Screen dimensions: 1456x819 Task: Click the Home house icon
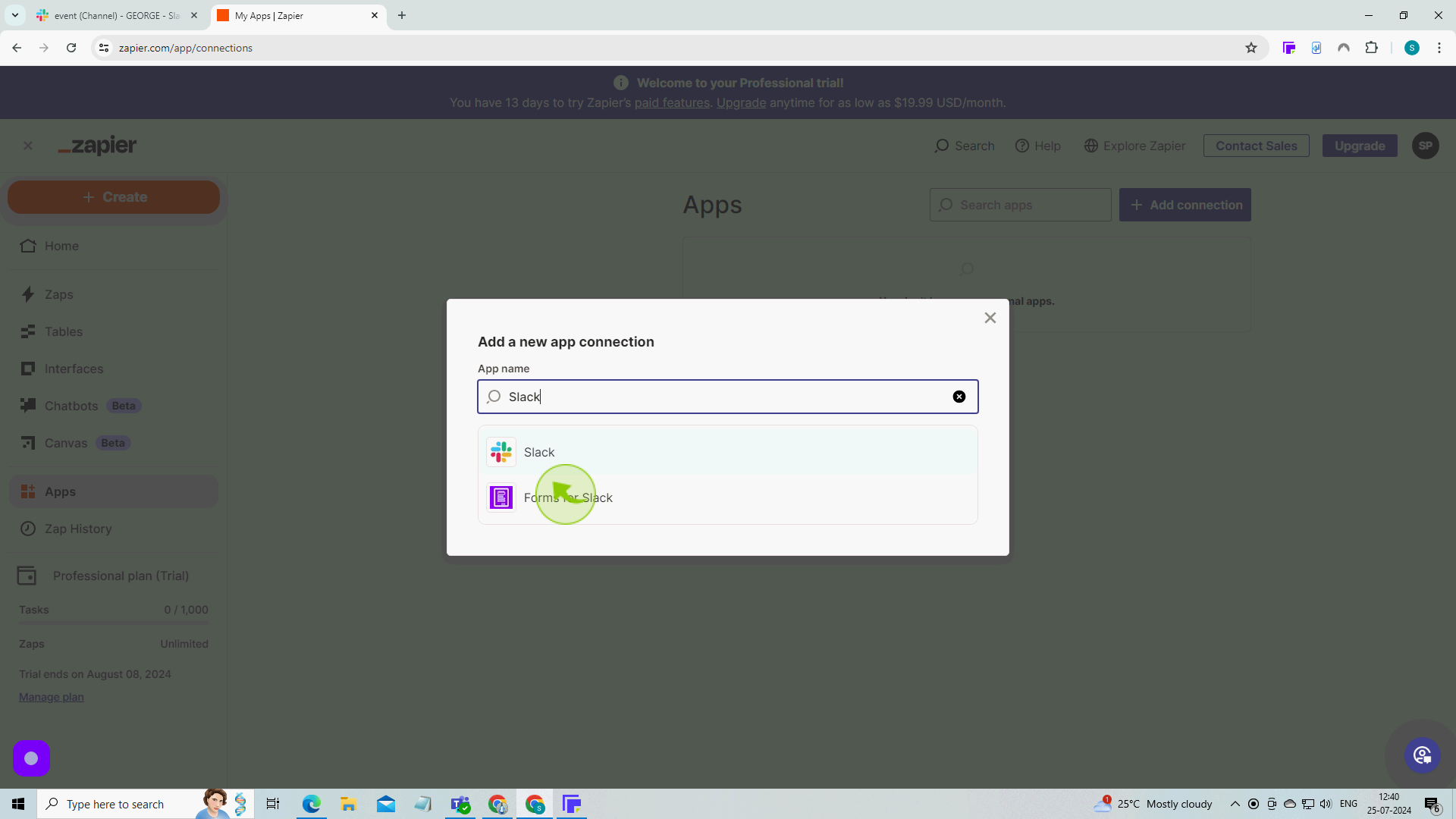click(x=28, y=246)
